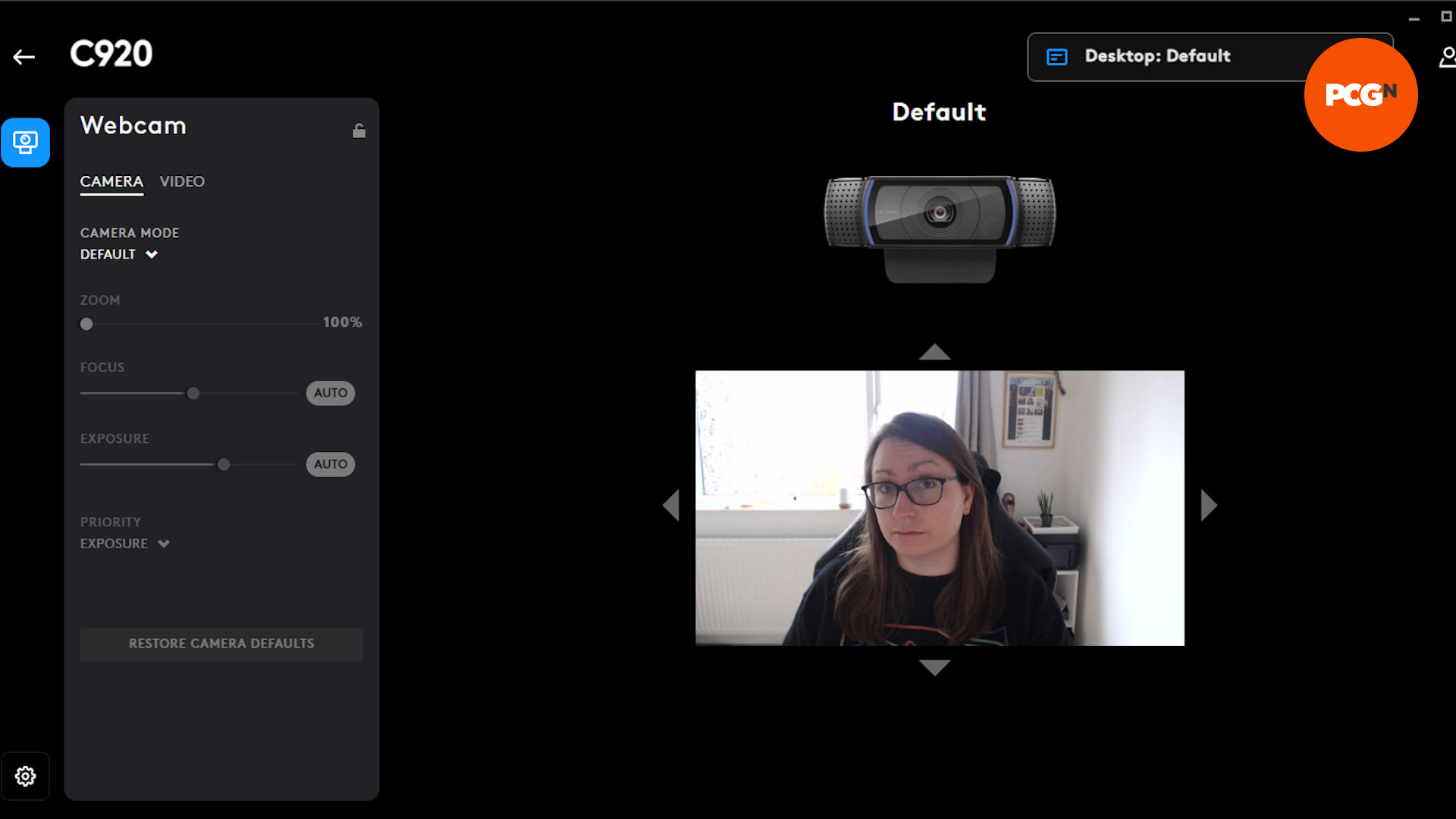Toggle AUTO focus setting
The width and height of the screenshot is (1456, 819).
tap(330, 392)
